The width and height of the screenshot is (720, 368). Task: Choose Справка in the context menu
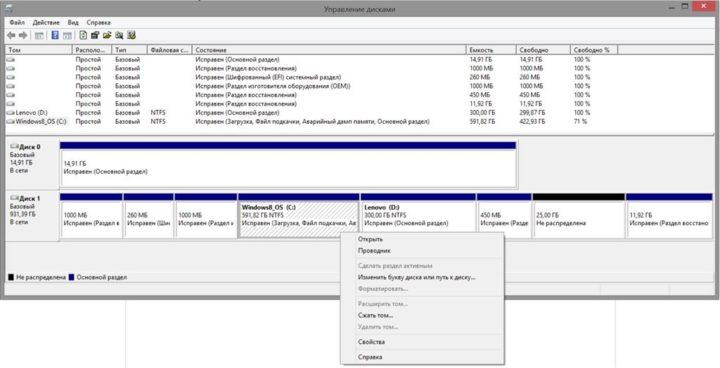(422, 357)
